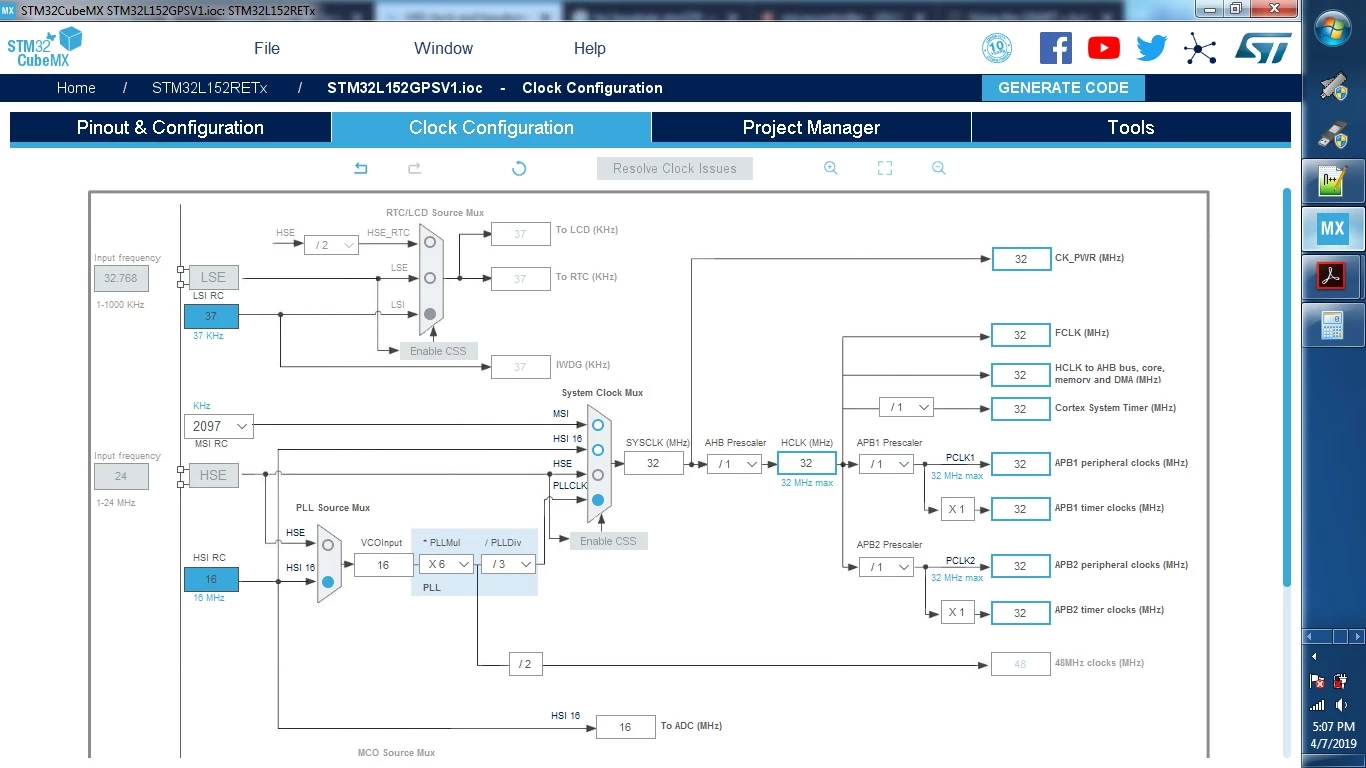
Task: Go to Home in the breadcrumb
Action: [x=76, y=88]
